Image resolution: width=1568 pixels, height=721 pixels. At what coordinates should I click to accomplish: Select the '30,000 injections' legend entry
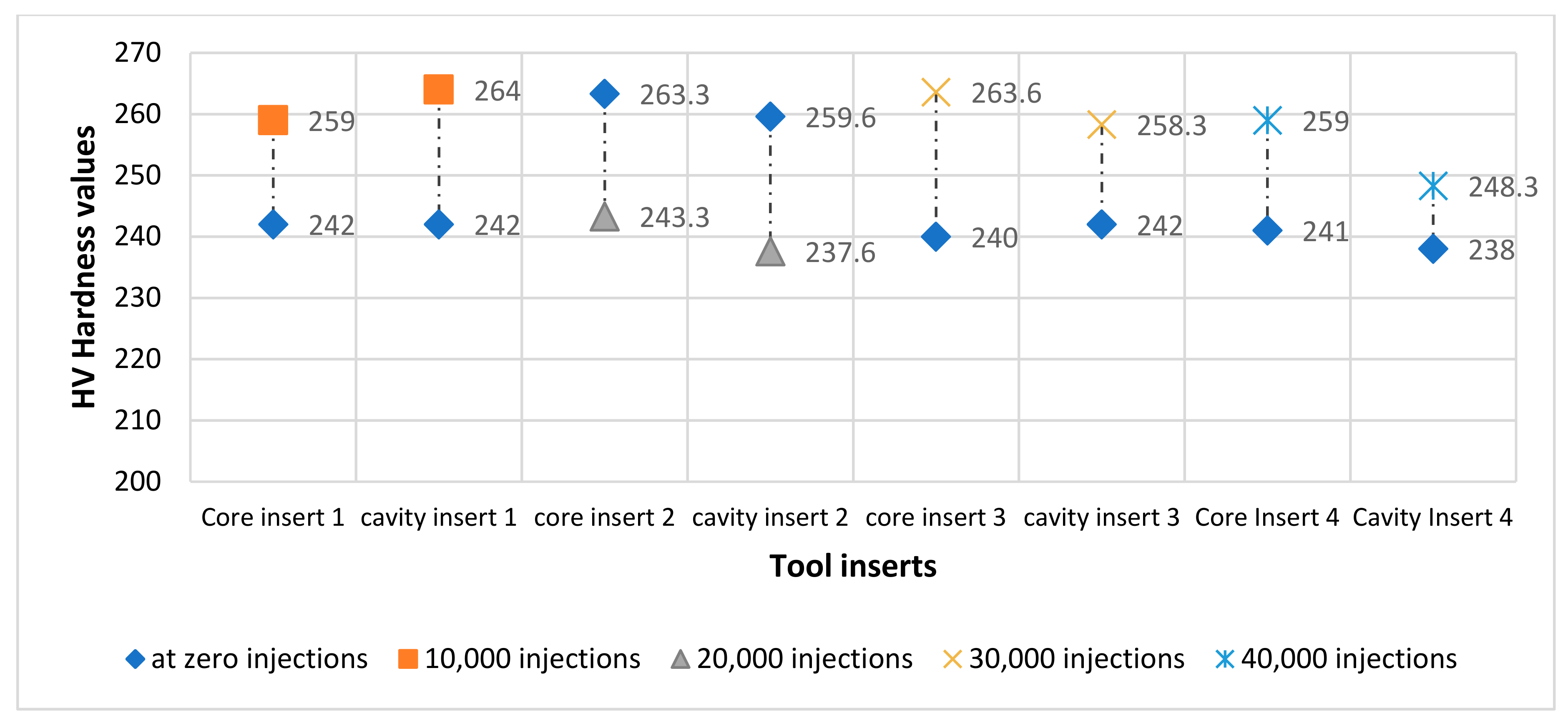1063,659
